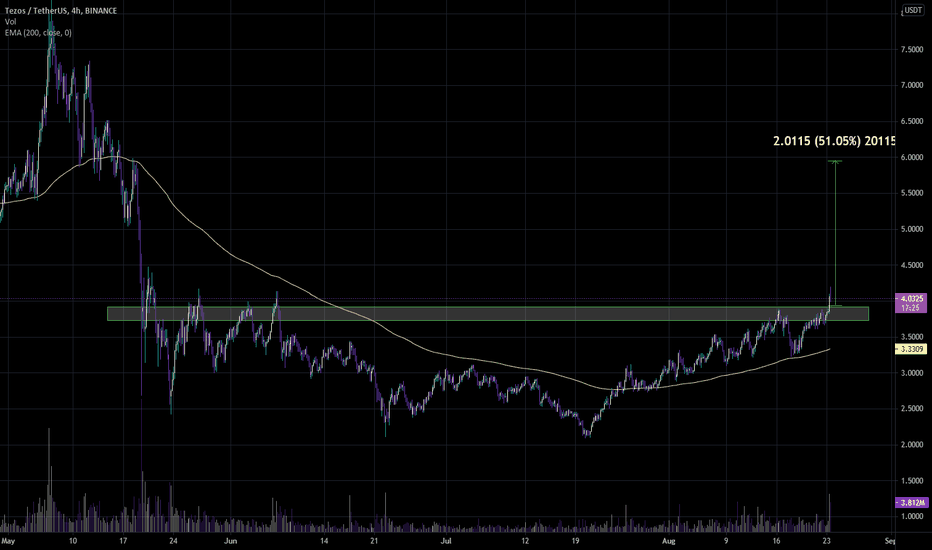This screenshot has height=550, width=932.
Task: Click the 2.0000 price axis label
Action: click(912, 444)
